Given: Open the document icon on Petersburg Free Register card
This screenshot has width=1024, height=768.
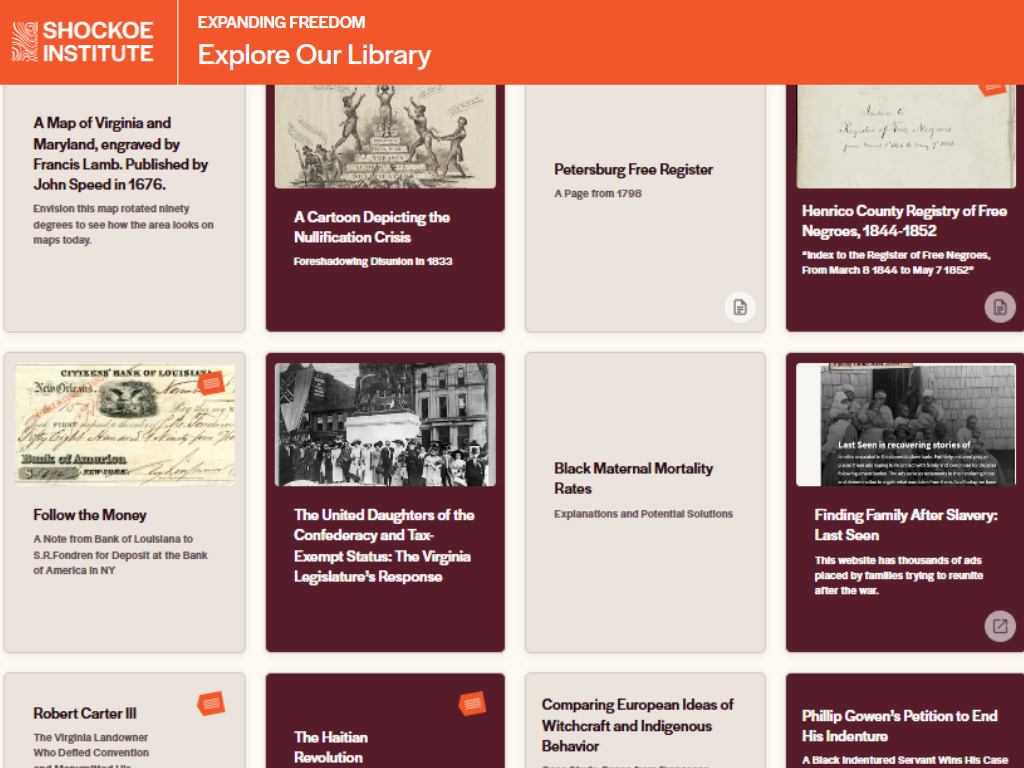Looking at the screenshot, I should coord(739,307).
